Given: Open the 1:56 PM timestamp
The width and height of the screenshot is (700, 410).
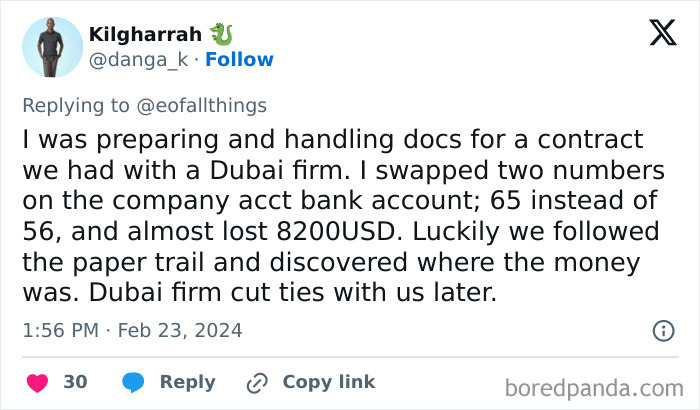Looking at the screenshot, I should click(x=59, y=330).
